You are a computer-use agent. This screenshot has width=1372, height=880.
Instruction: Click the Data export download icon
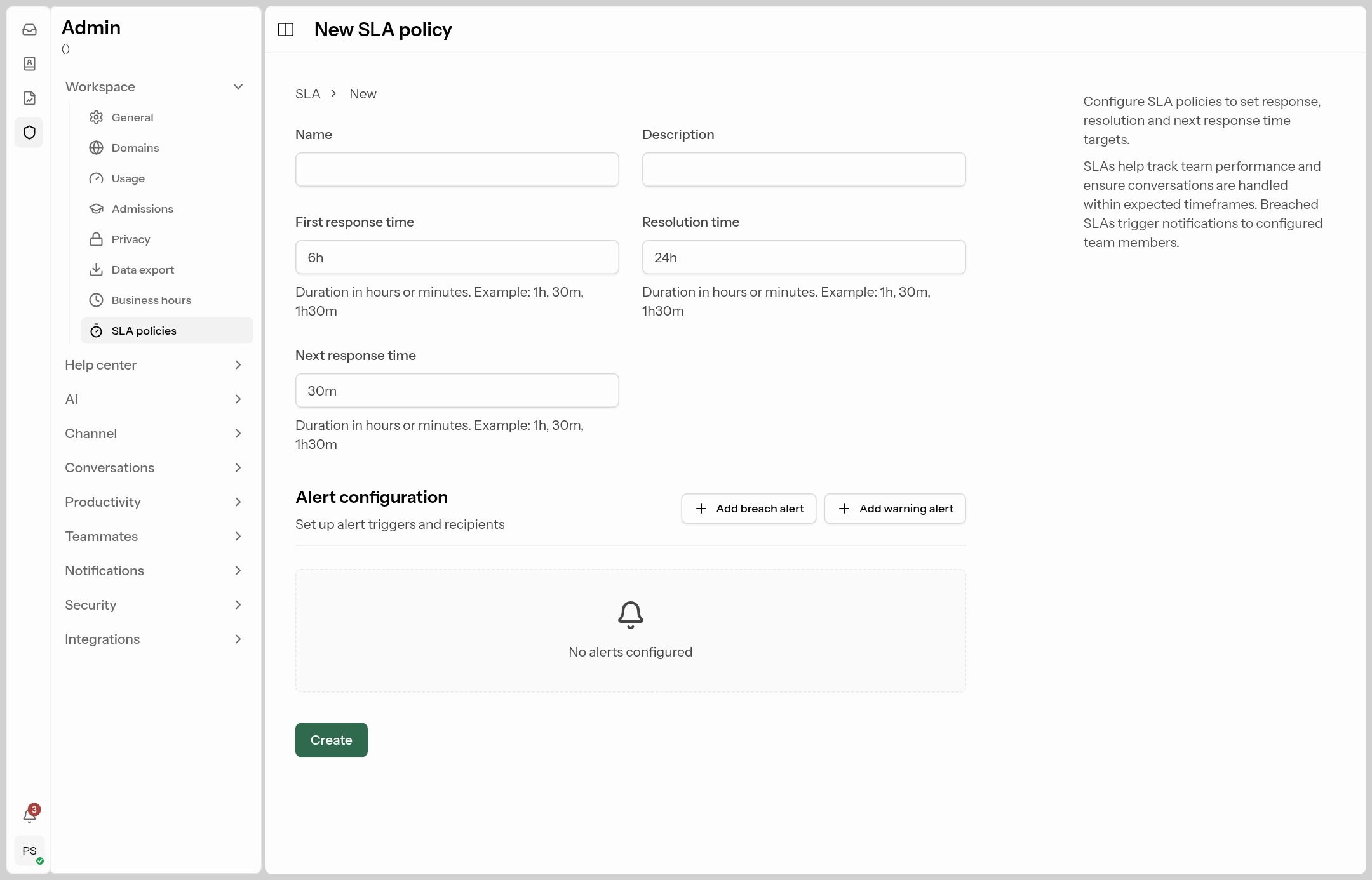point(96,269)
